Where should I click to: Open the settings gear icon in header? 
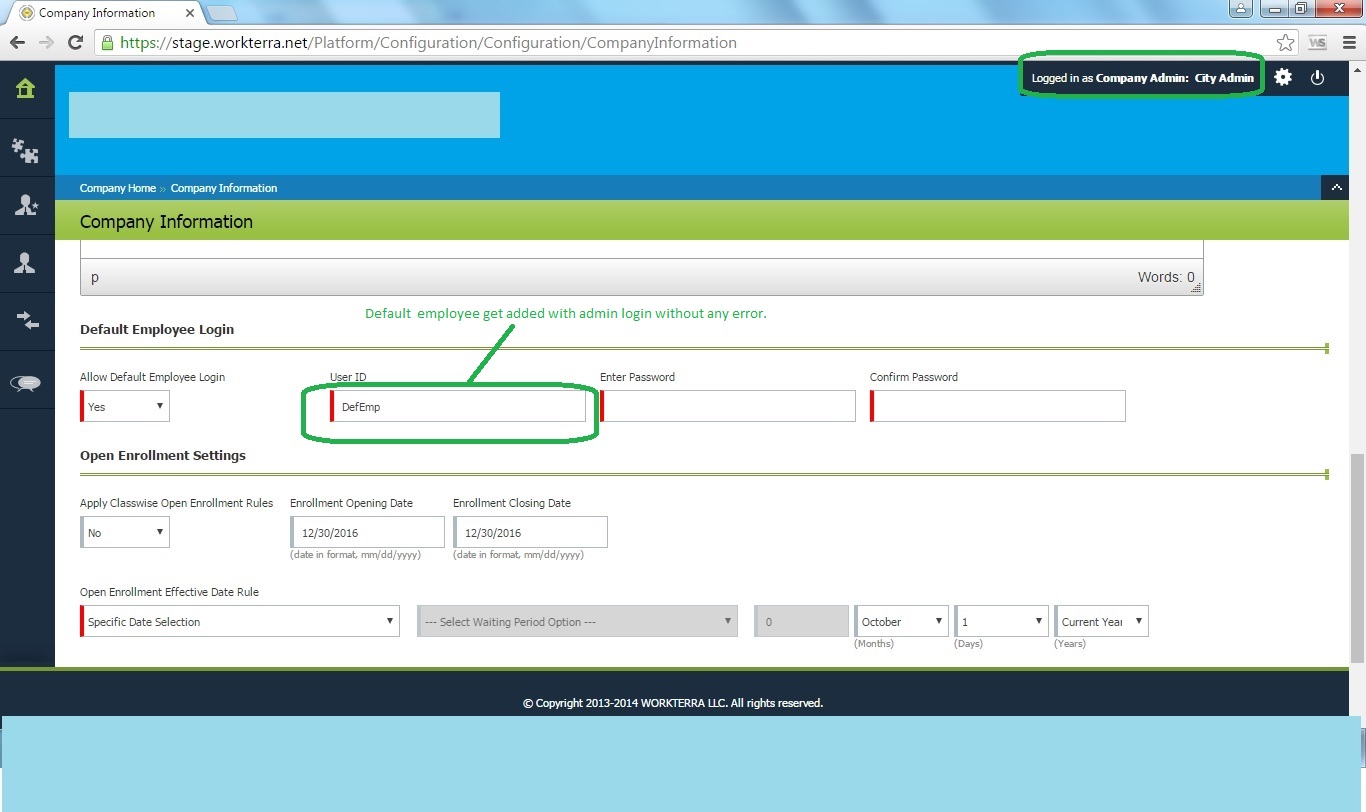click(1283, 77)
